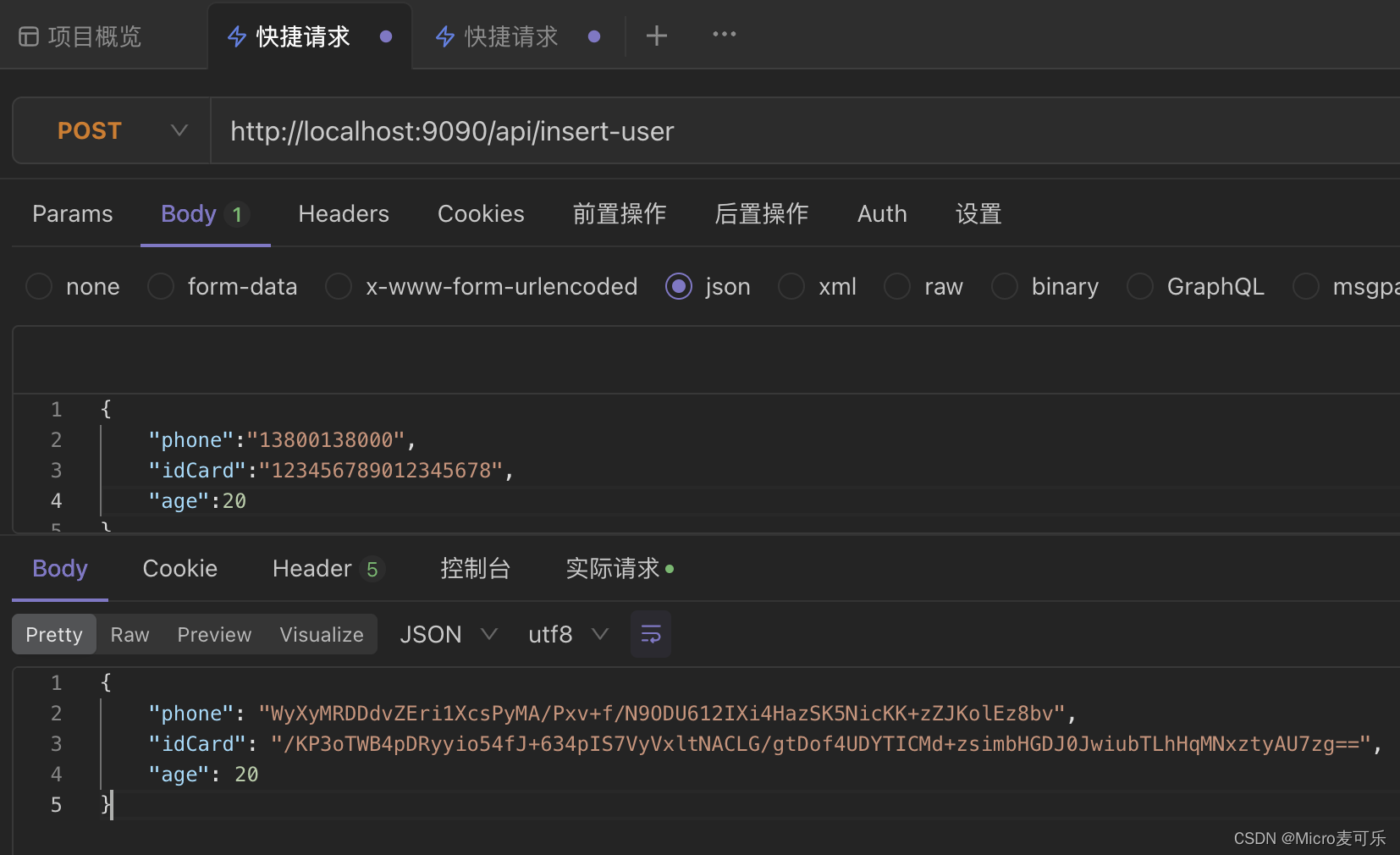Click the request URL input field
Screen dimensions: 1400x855
coord(804,130)
